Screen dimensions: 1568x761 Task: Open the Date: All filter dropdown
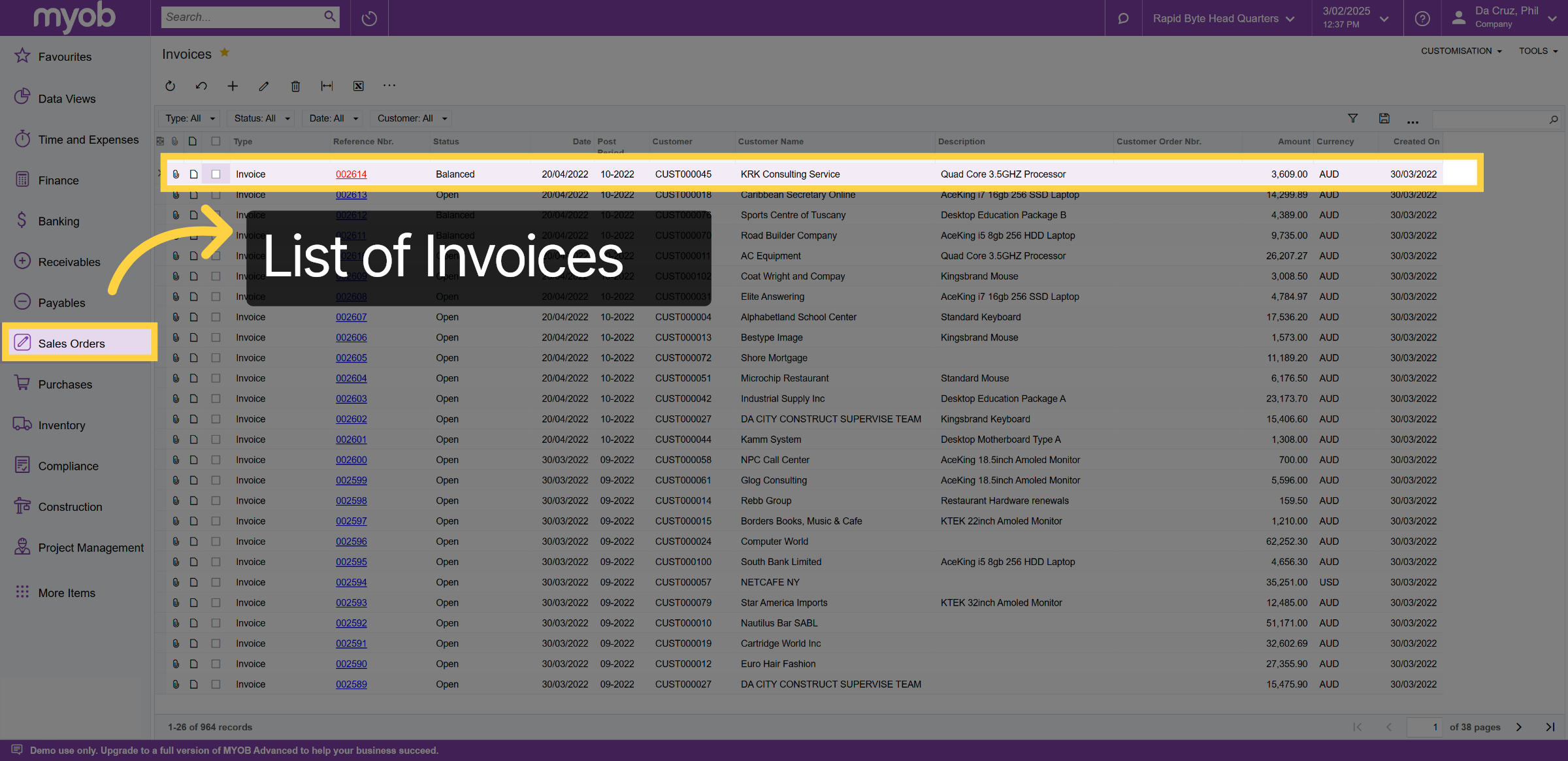[x=334, y=118]
